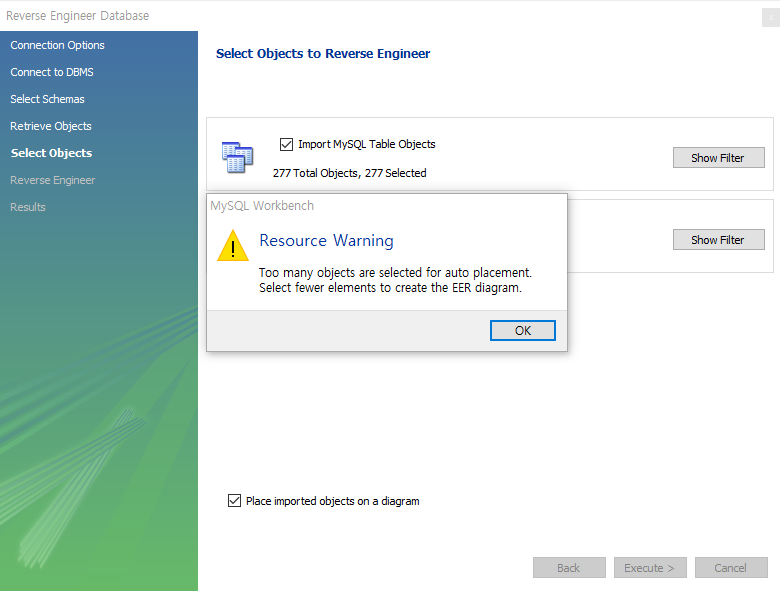Image resolution: width=780 pixels, height=591 pixels.
Task: Open the Retrieve Objects step
Action: pyautogui.click(x=51, y=126)
